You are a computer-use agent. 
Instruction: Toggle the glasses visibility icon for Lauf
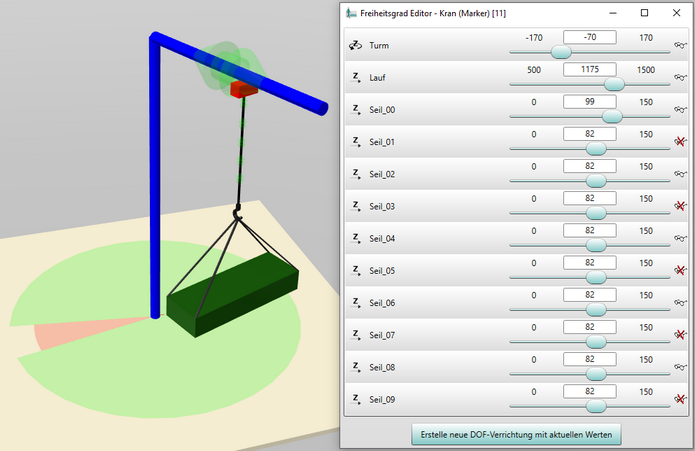pos(680,77)
